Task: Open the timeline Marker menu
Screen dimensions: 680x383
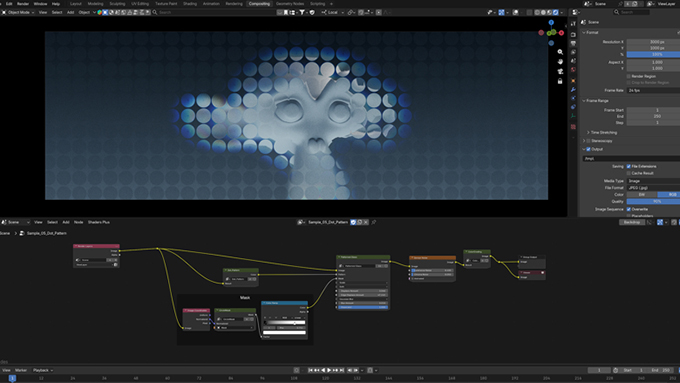Action: point(21,370)
